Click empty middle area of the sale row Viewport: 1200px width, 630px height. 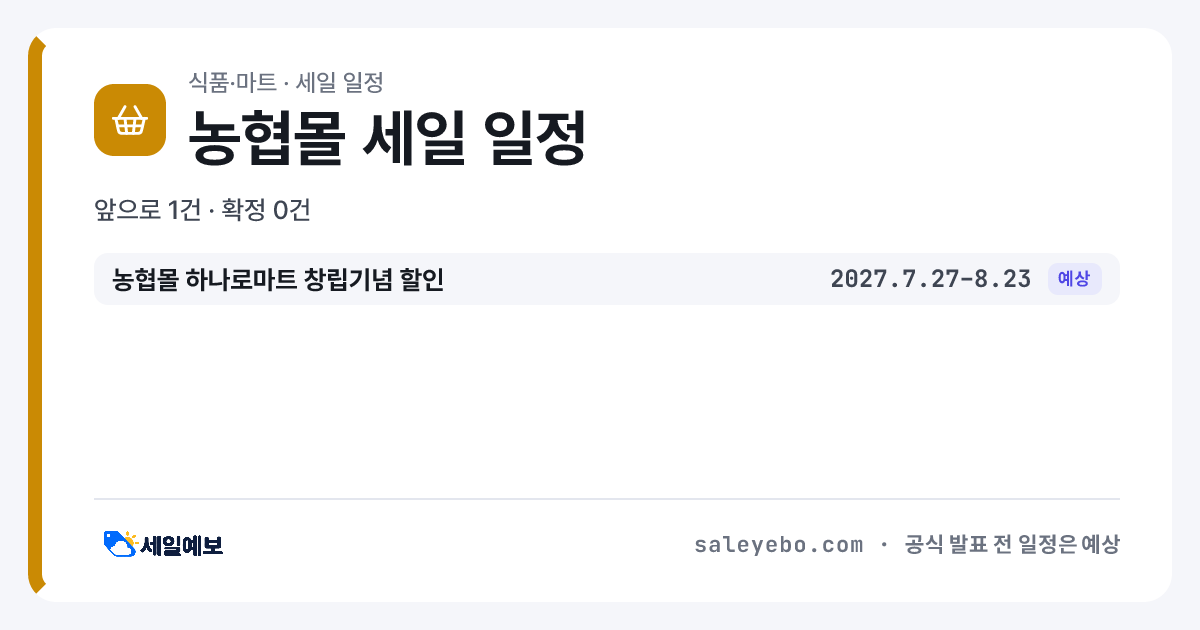click(x=637, y=279)
